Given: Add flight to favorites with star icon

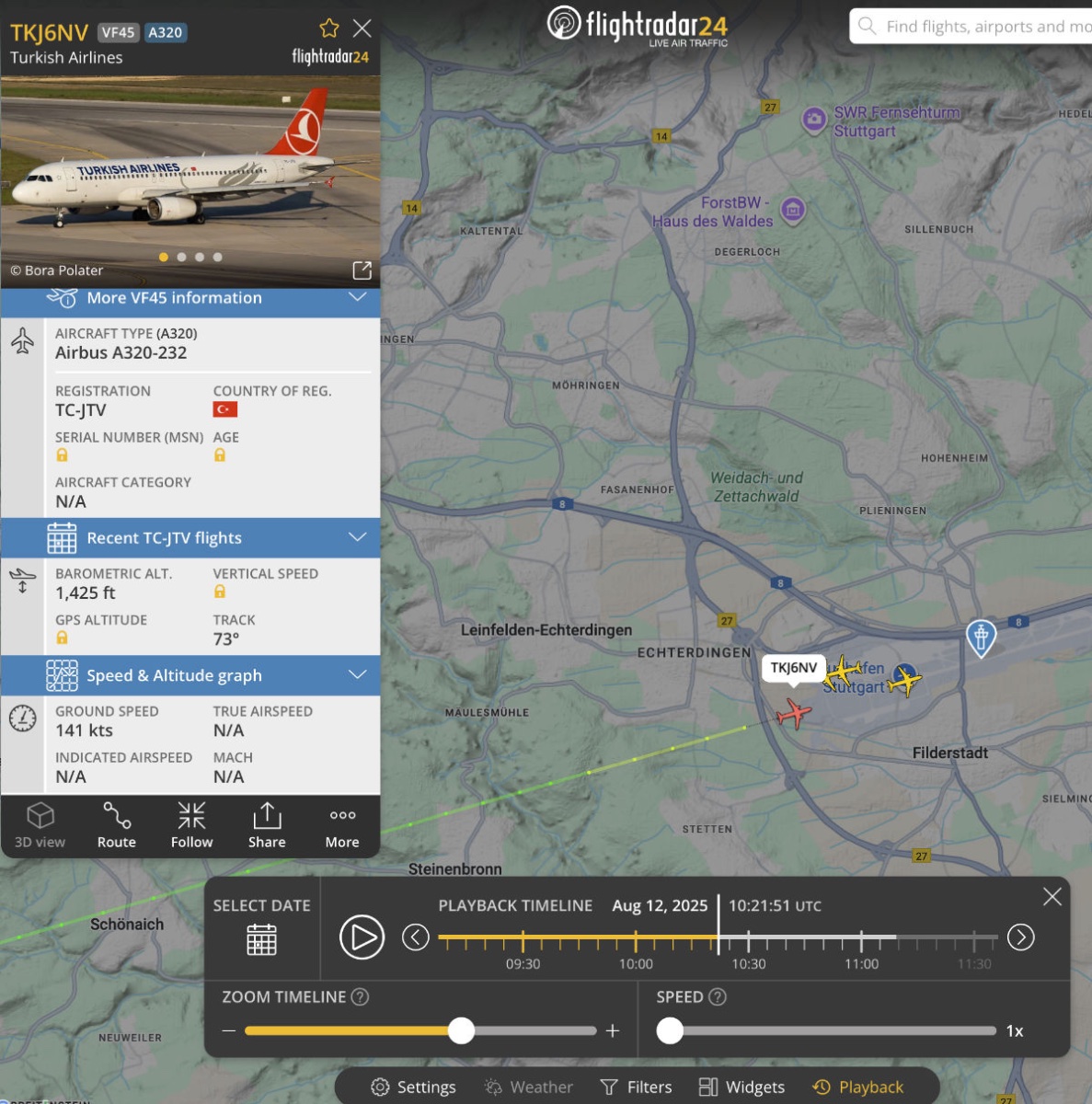Looking at the screenshot, I should click(329, 28).
